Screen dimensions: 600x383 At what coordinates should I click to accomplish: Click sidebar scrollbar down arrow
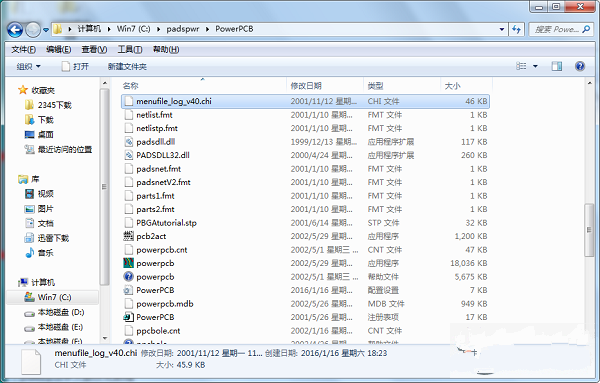tap(104, 338)
